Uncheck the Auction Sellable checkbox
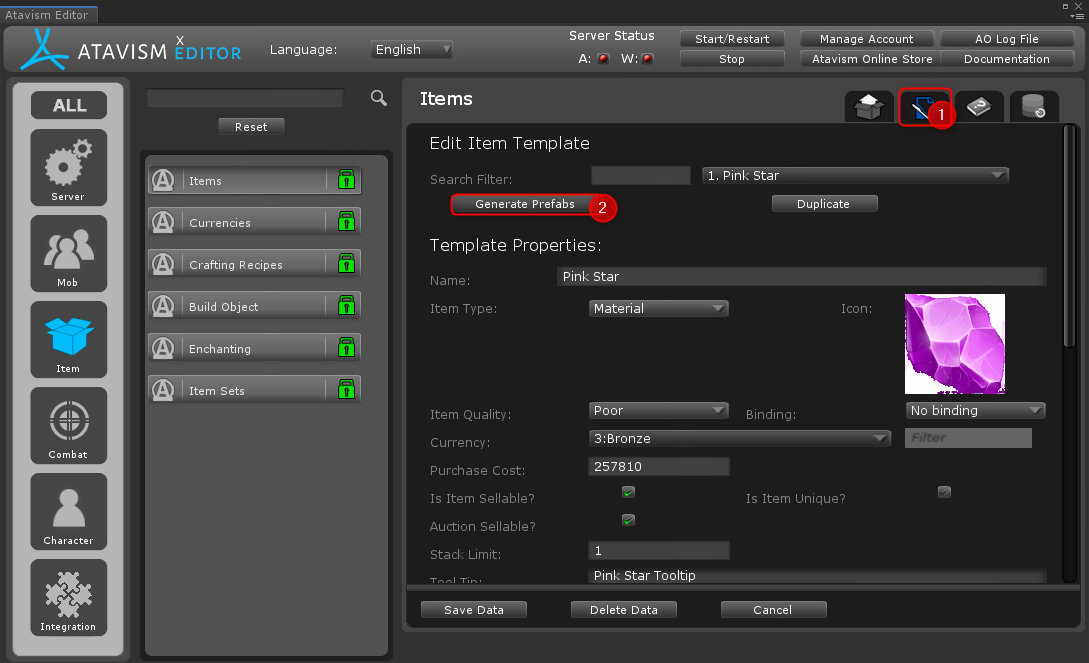Screen dimensions: 1089x663 pos(628,520)
